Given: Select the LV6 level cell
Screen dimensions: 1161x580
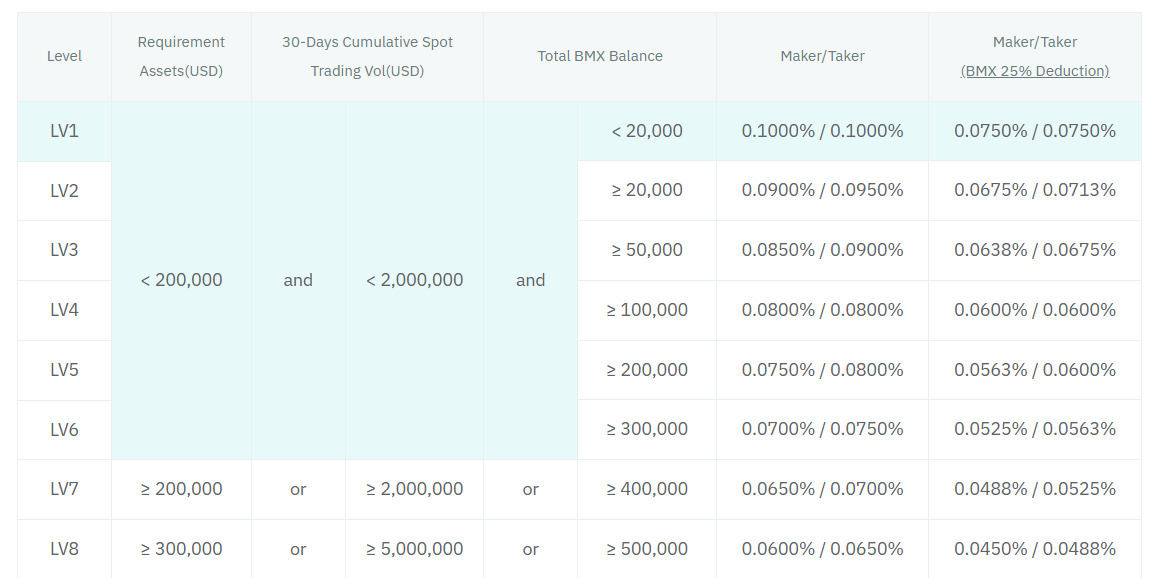Looking at the screenshot, I should pos(64,430).
